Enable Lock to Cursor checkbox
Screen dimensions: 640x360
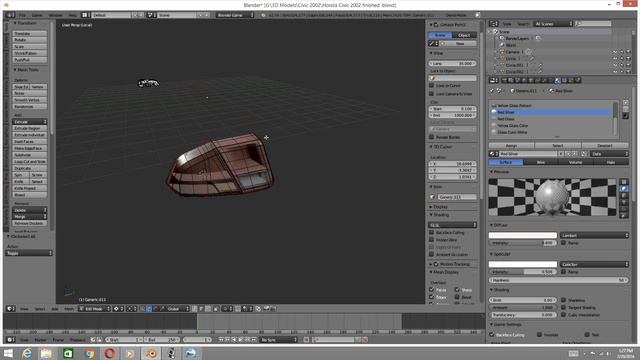(431, 86)
